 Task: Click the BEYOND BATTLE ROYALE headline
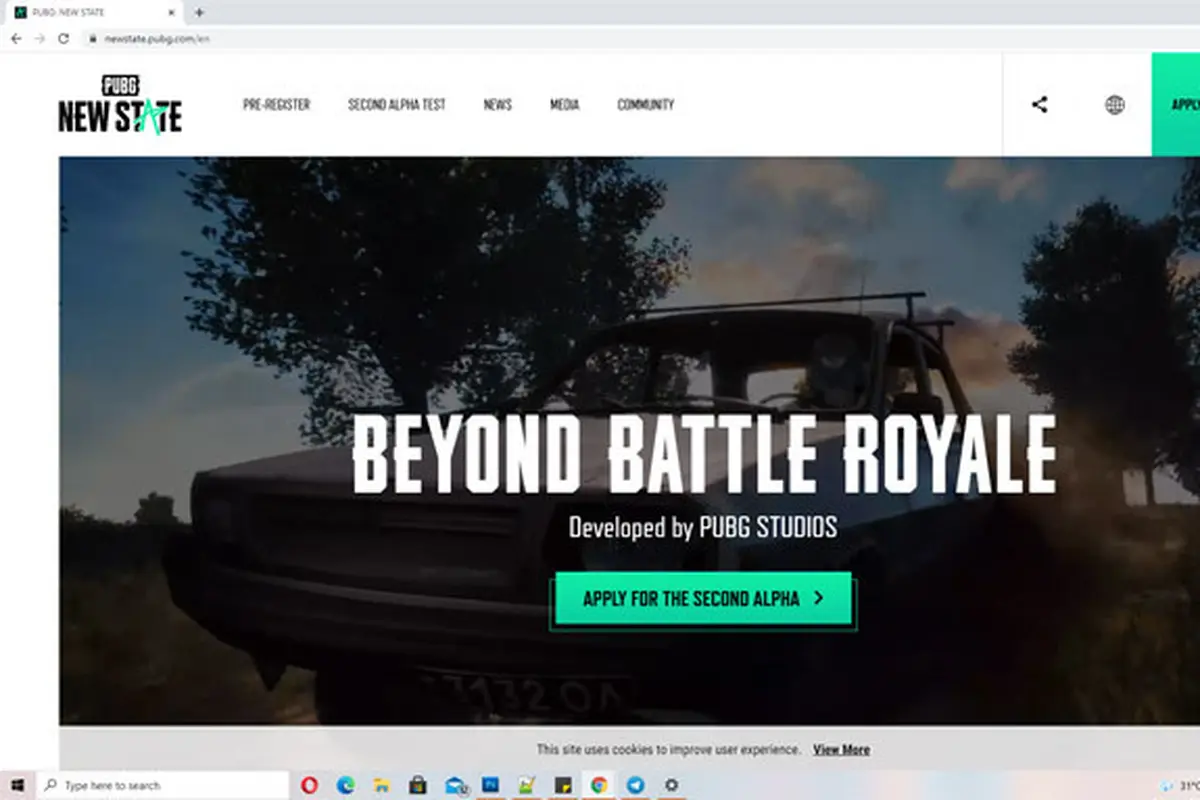coord(704,453)
